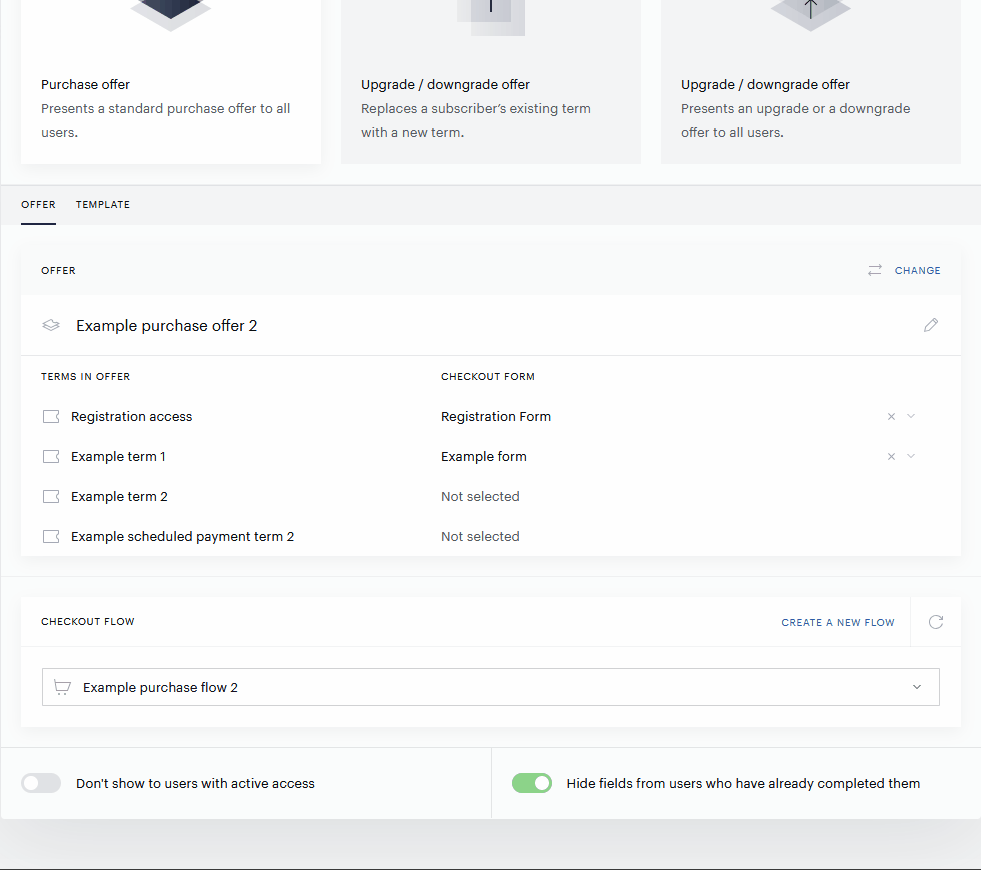Select the Offer tab
The image size is (981, 870).
[x=38, y=205]
